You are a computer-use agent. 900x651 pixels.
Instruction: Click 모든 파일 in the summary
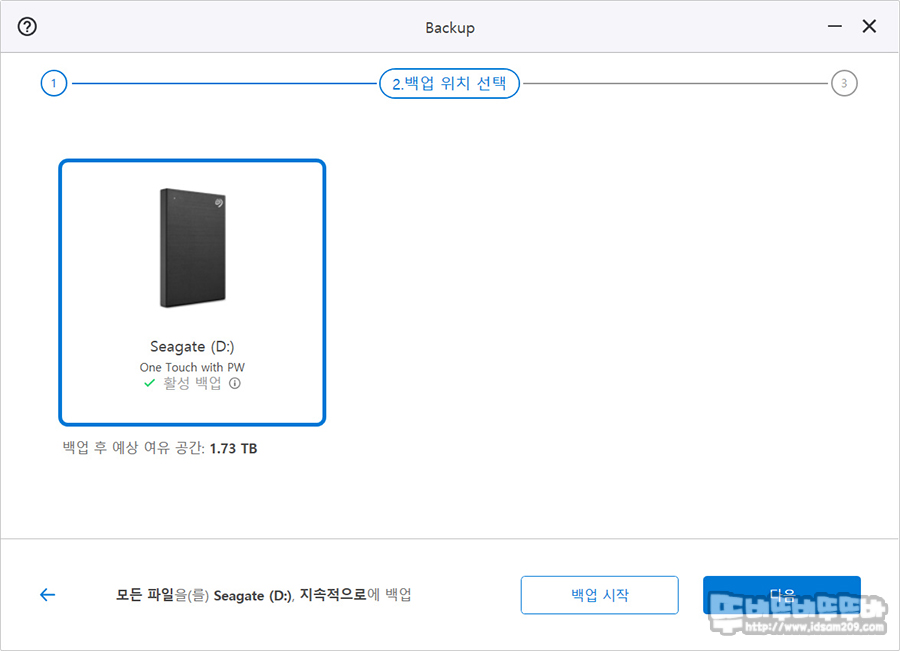point(145,595)
